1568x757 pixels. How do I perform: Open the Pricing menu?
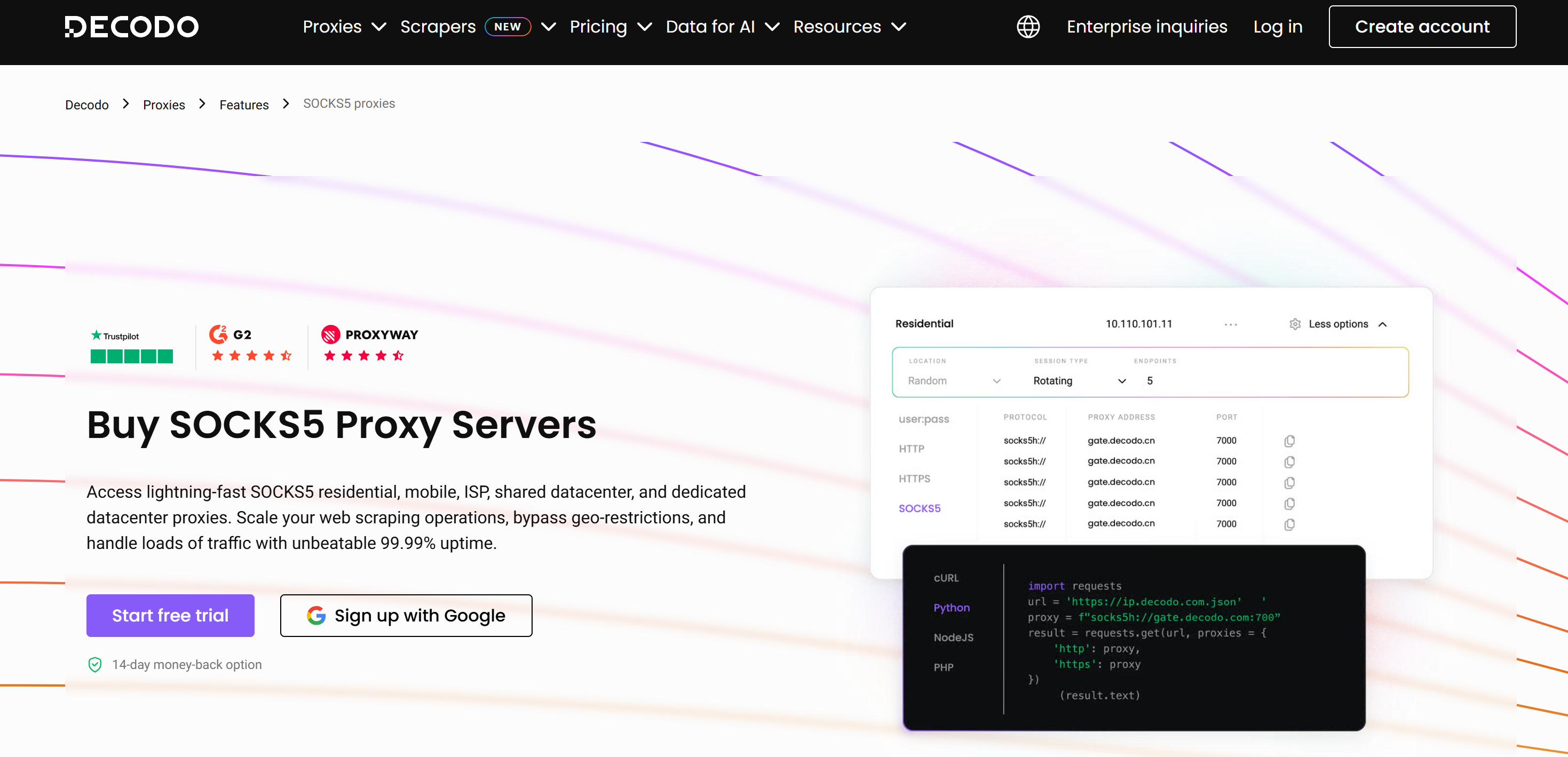[x=611, y=27]
